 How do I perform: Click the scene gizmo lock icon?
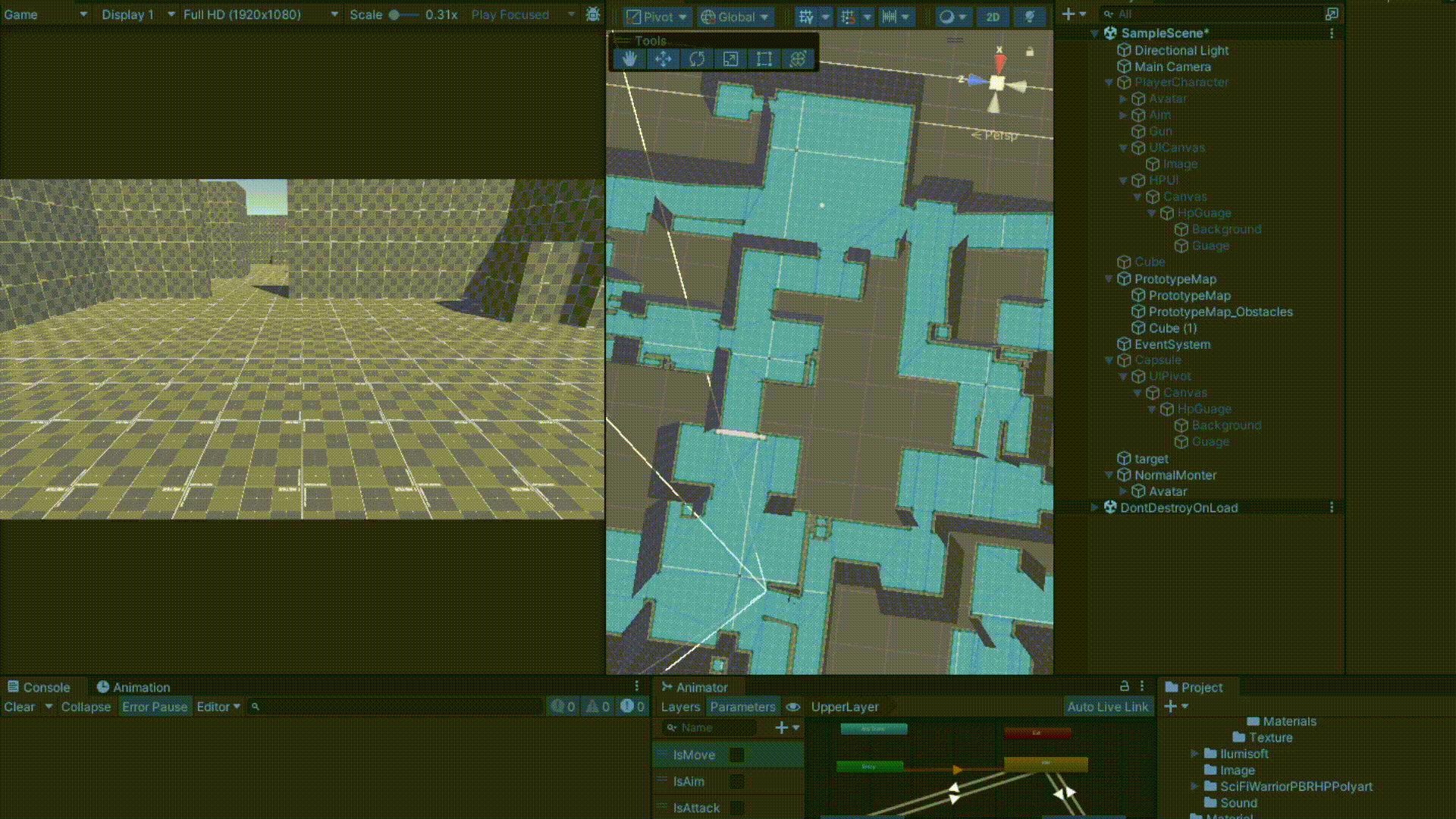[1029, 52]
